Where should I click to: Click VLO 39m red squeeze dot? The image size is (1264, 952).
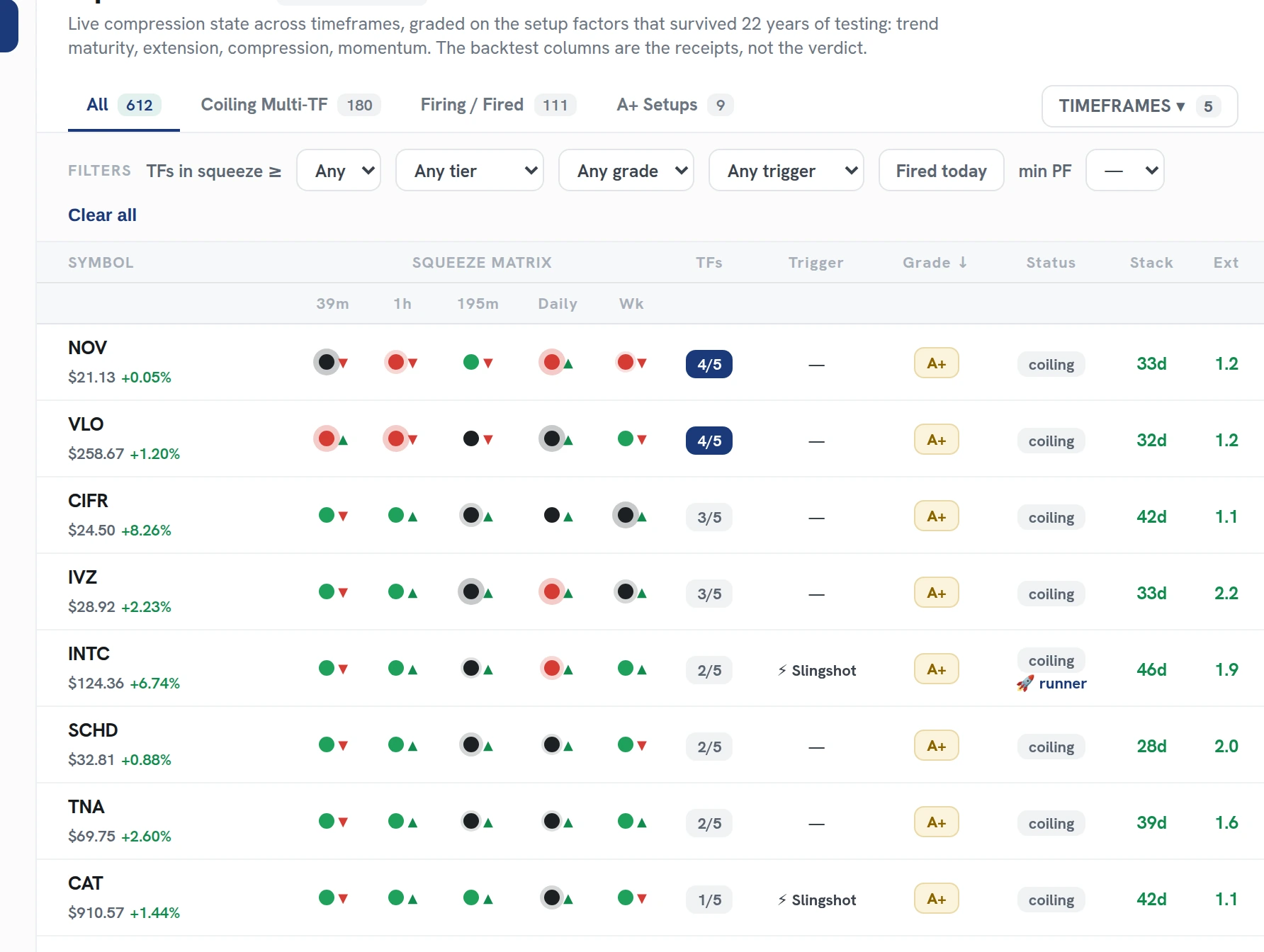tap(327, 439)
